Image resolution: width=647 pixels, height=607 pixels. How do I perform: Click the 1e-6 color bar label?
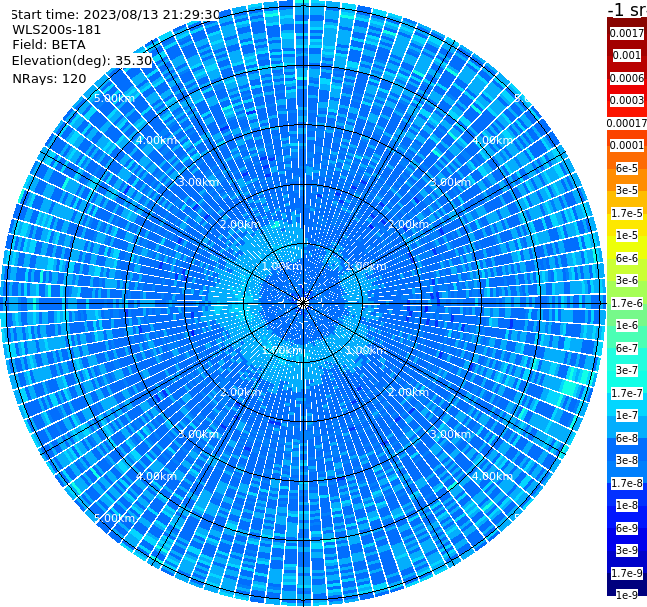(x=627, y=325)
